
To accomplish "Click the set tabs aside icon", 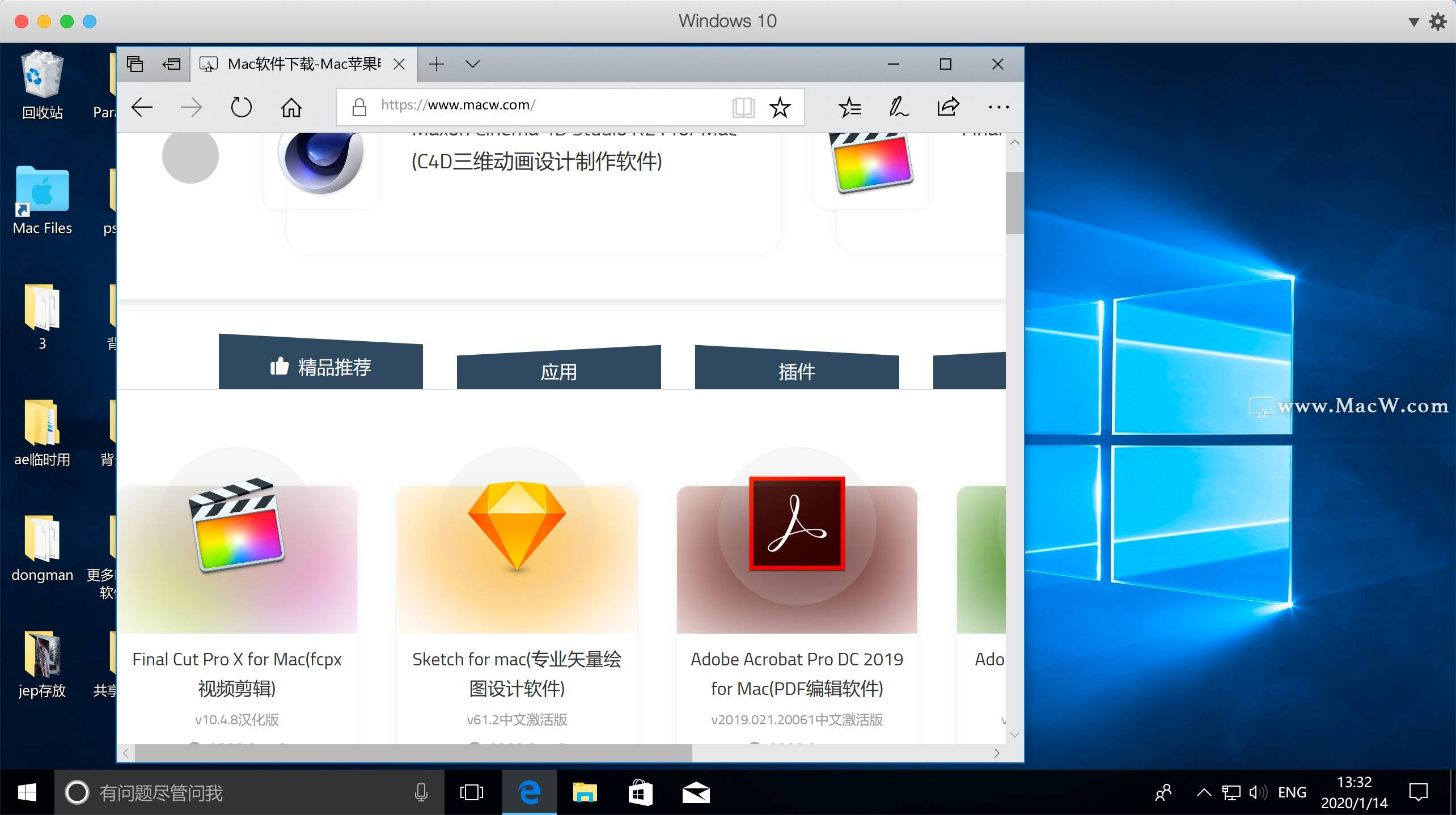I will coord(171,64).
